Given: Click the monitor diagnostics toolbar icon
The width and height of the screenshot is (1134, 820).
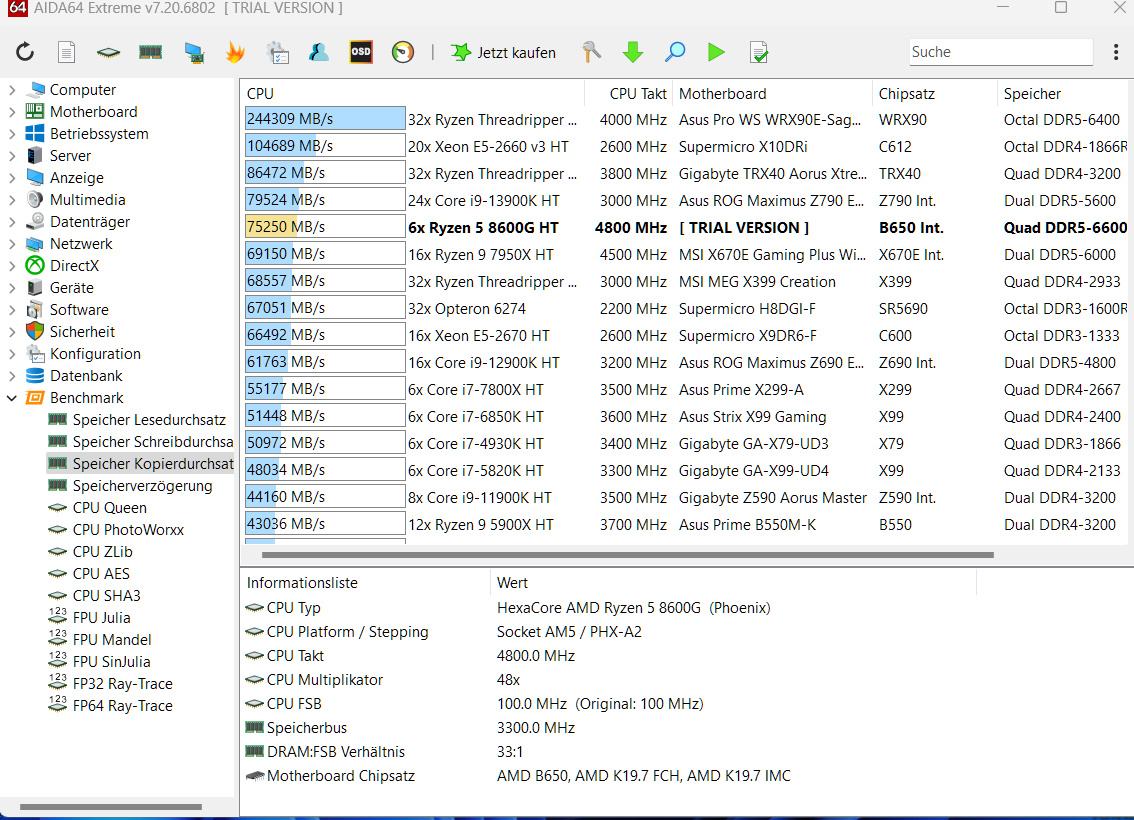Looking at the screenshot, I should click(194, 52).
